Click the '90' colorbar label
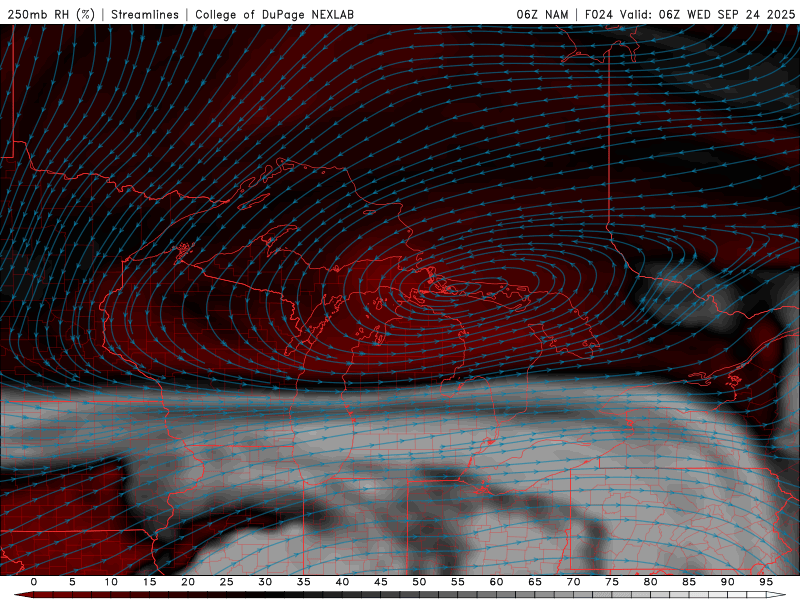 coord(727,582)
